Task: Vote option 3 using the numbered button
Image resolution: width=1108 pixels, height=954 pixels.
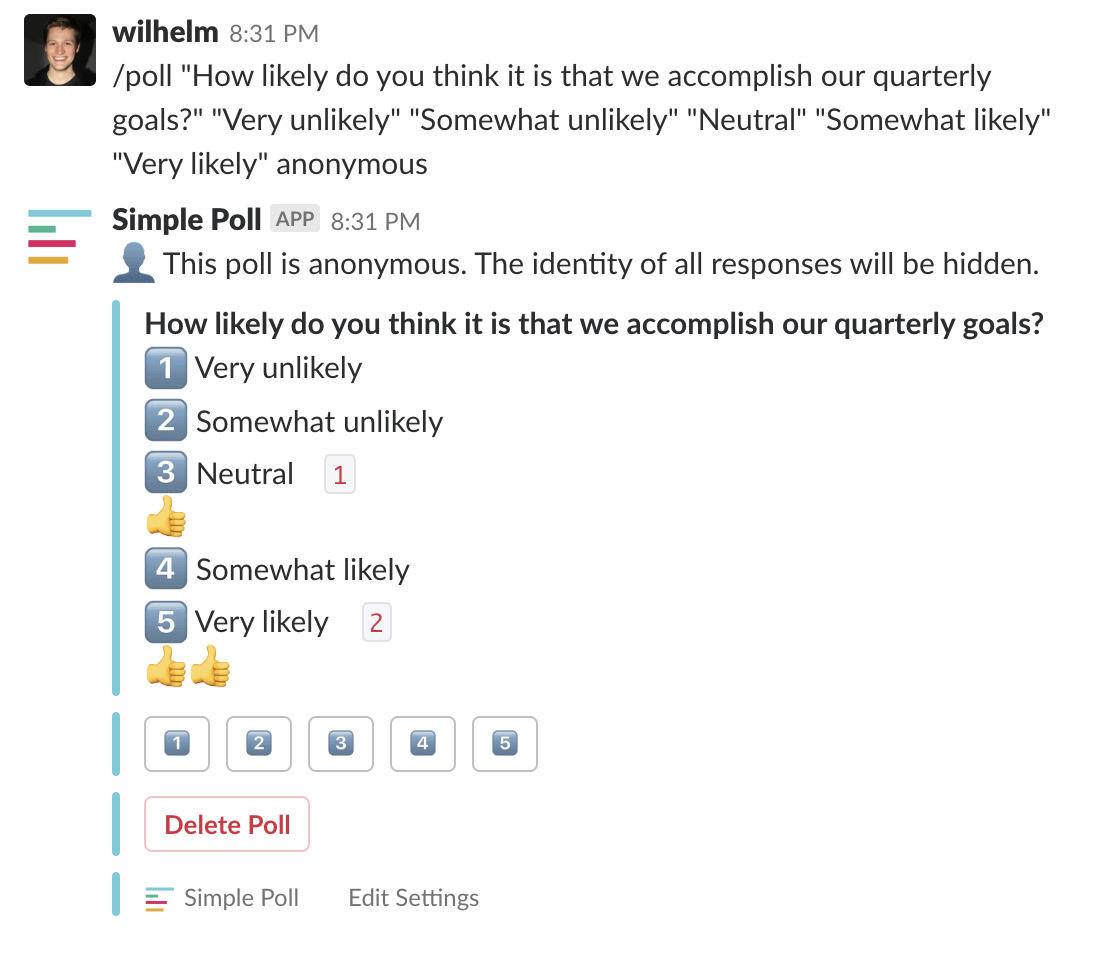Action: (x=341, y=744)
